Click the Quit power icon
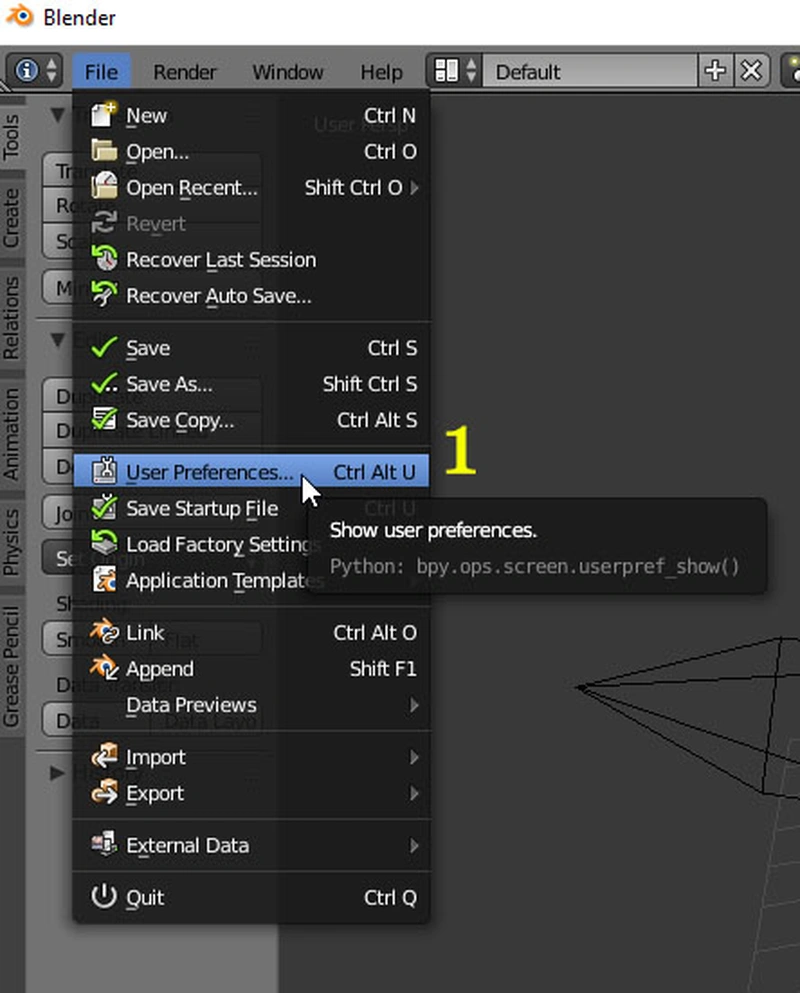This screenshot has width=800, height=993. coord(104,897)
